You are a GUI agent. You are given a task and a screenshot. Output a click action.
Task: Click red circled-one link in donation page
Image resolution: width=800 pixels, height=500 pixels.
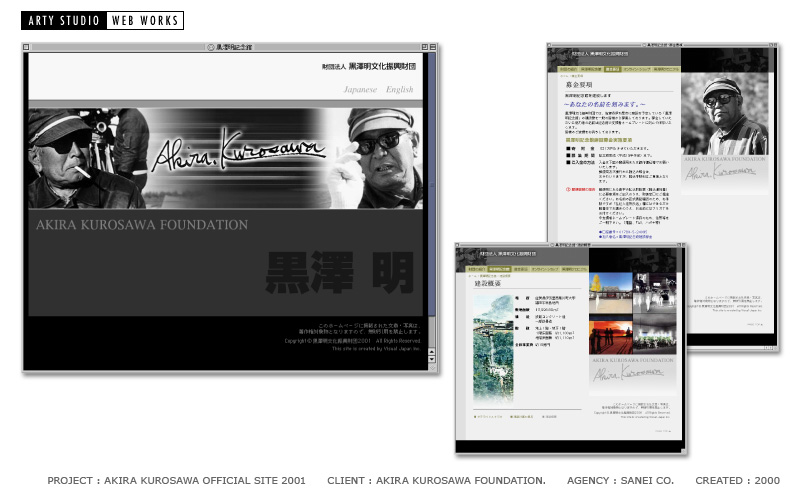(x=581, y=189)
